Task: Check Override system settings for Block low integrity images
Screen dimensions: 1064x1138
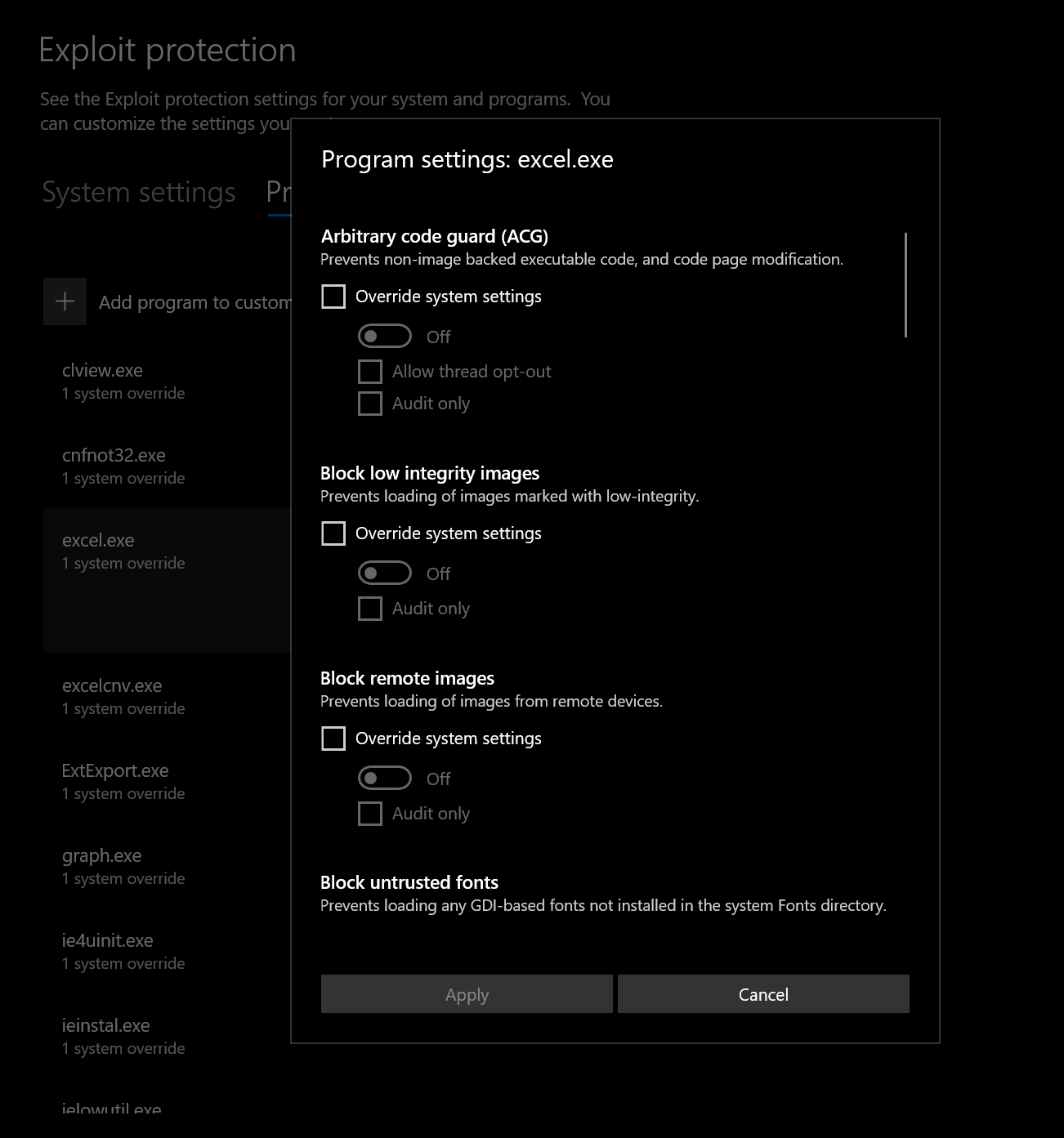Action: [333, 533]
